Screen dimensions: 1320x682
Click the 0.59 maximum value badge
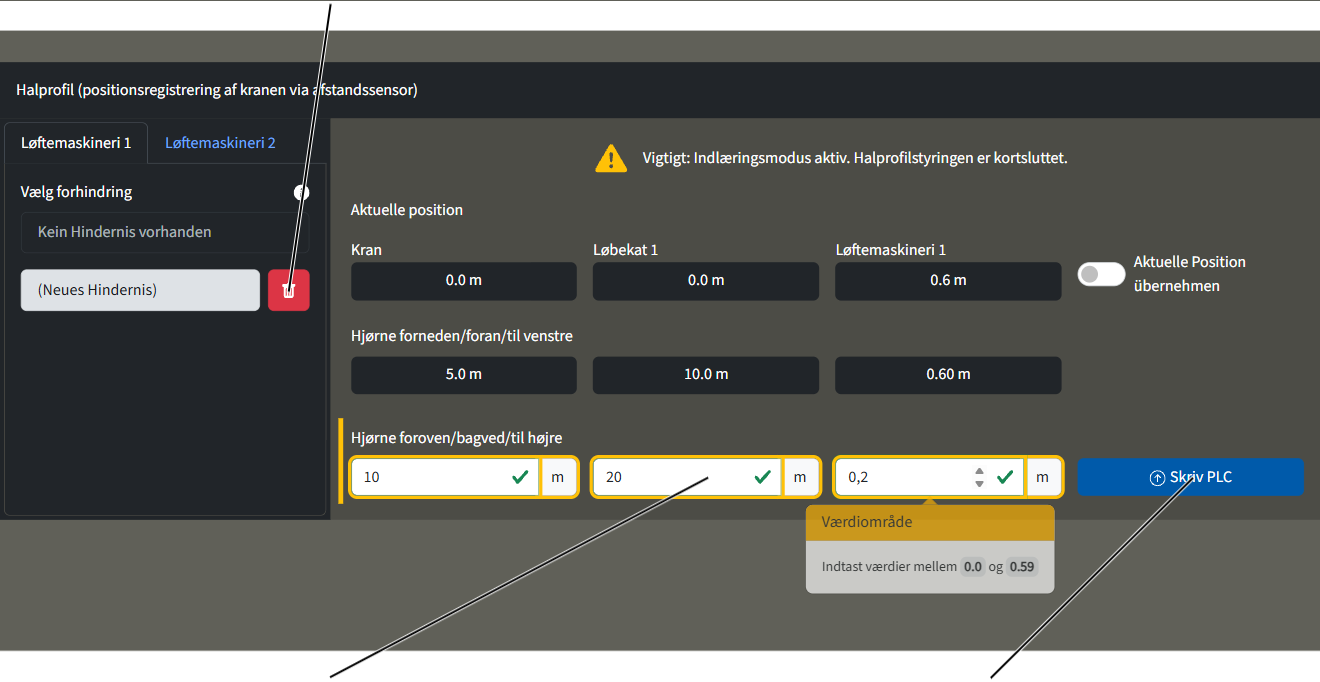[1022, 567]
